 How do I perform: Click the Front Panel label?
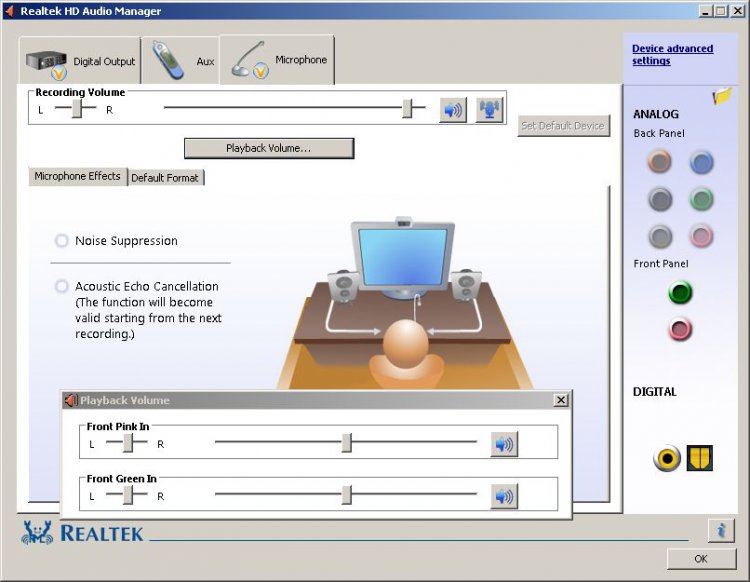point(661,264)
